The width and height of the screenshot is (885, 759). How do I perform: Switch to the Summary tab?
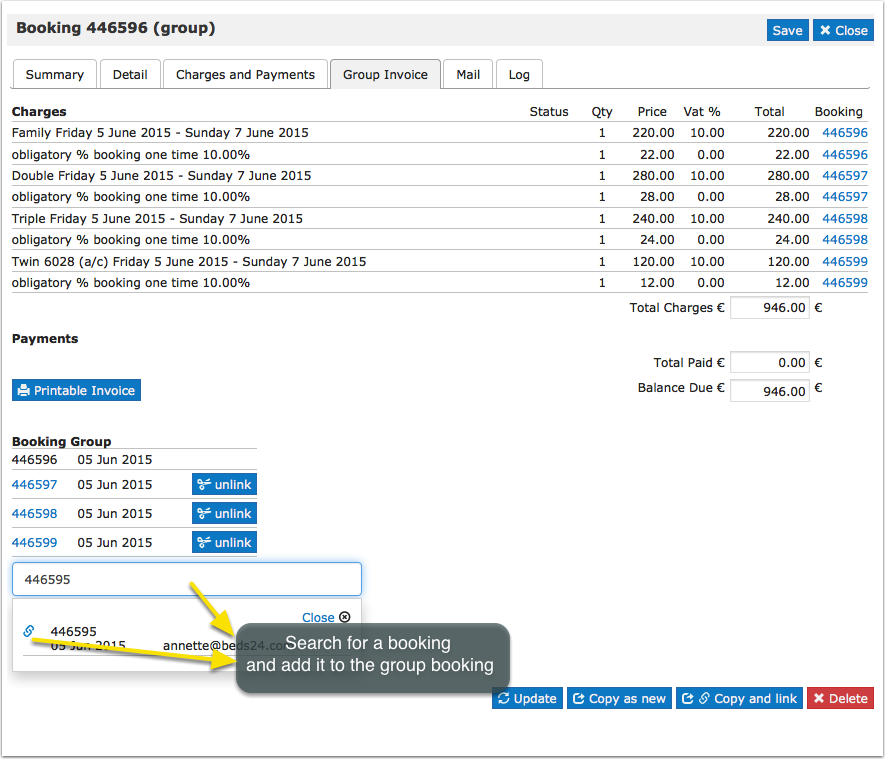55,74
